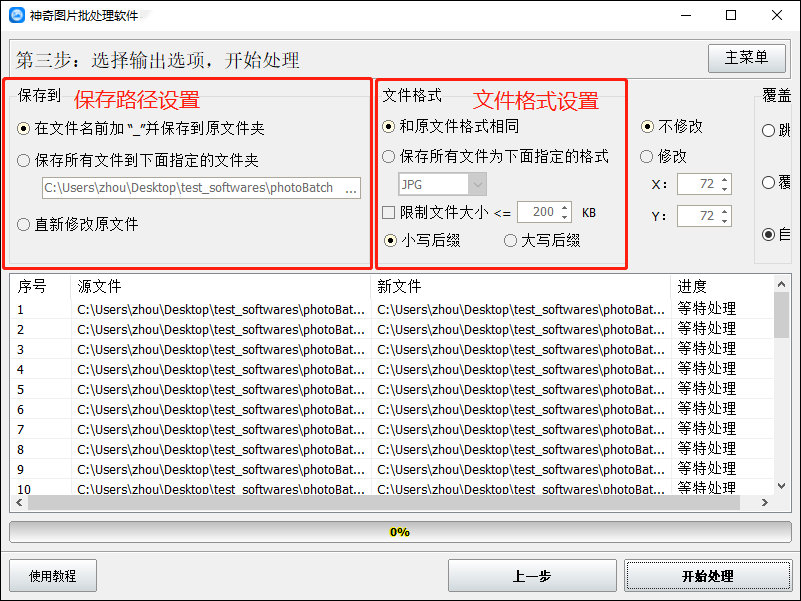Open the 使用教程 tutorial button

tap(53, 576)
